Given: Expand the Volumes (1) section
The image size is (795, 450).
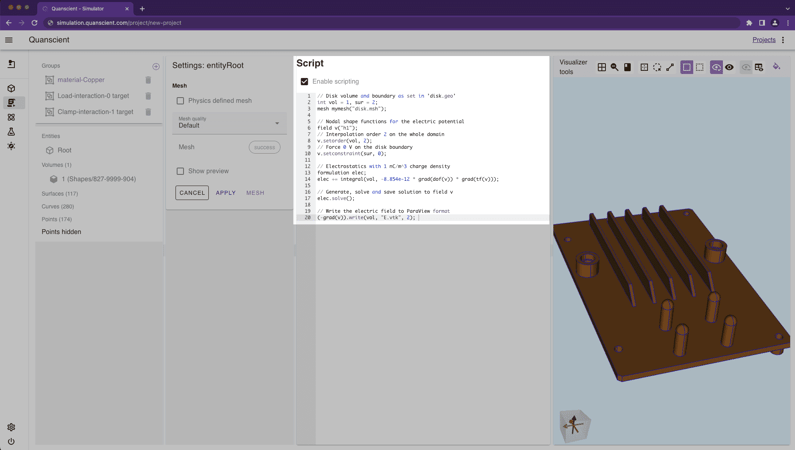Looking at the screenshot, I should (x=56, y=165).
